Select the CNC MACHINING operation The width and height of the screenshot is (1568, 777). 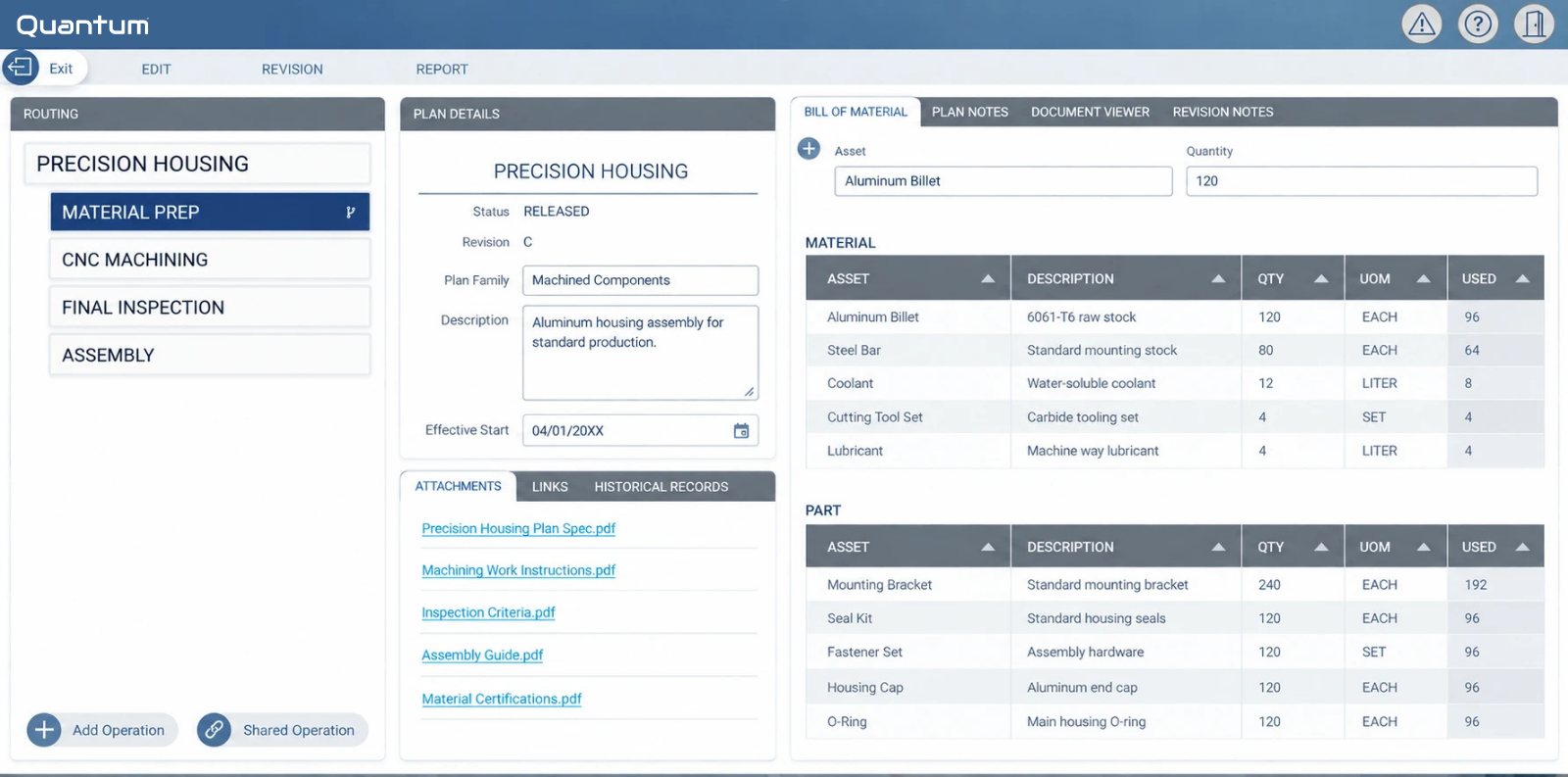210,260
